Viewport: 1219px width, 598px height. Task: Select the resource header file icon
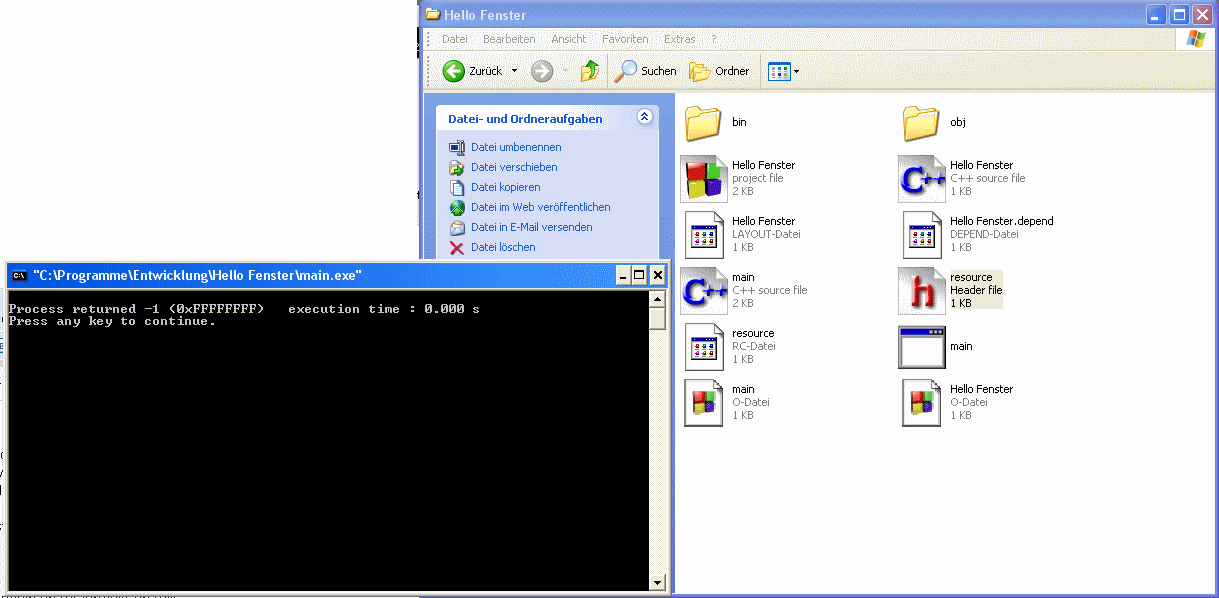(x=921, y=291)
